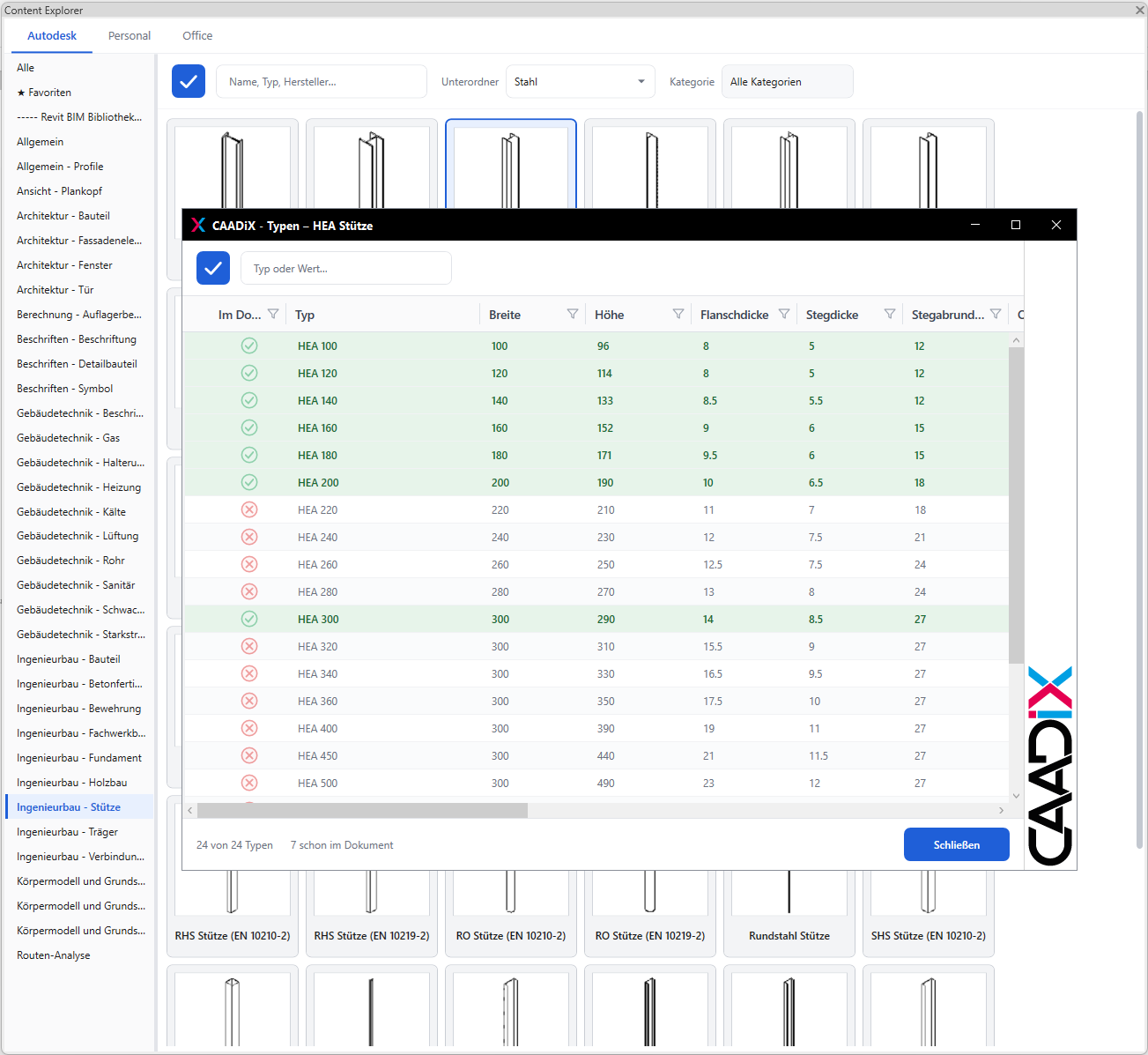The image size is (1148, 1055).
Task: Toggle the blue checkbox in Content Explorer toolbar
Action: coord(189,81)
